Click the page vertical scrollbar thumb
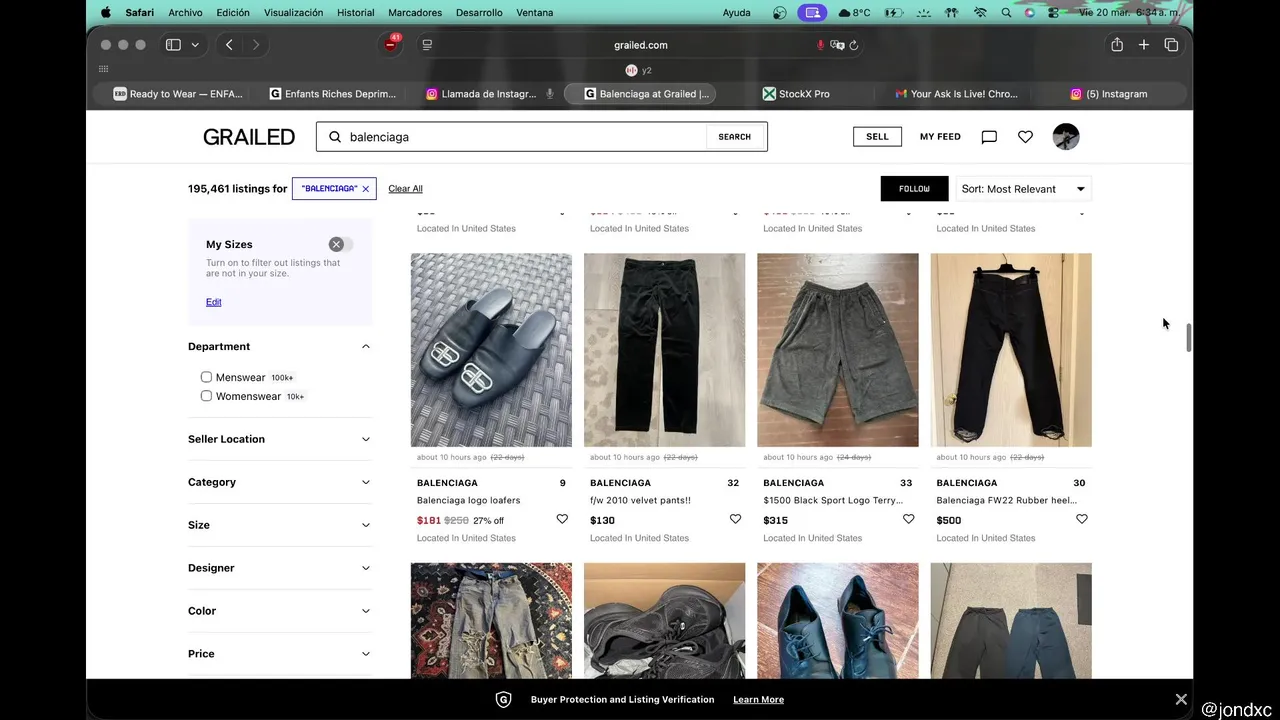The height and width of the screenshot is (720, 1280). (1188, 338)
